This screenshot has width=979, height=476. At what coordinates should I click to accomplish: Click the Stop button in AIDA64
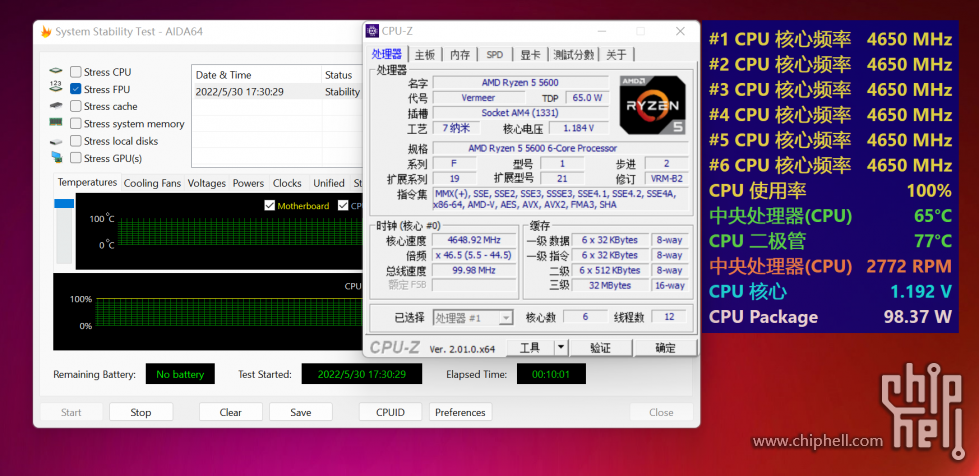click(140, 412)
